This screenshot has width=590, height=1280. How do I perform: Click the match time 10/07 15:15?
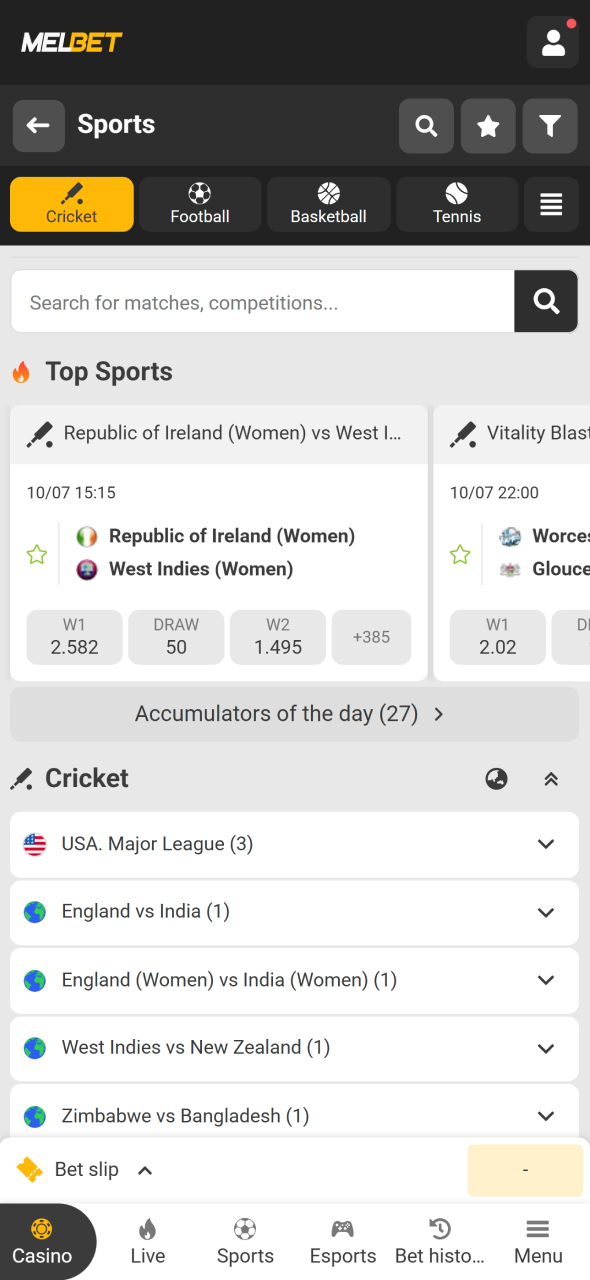[x=71, y=492]
